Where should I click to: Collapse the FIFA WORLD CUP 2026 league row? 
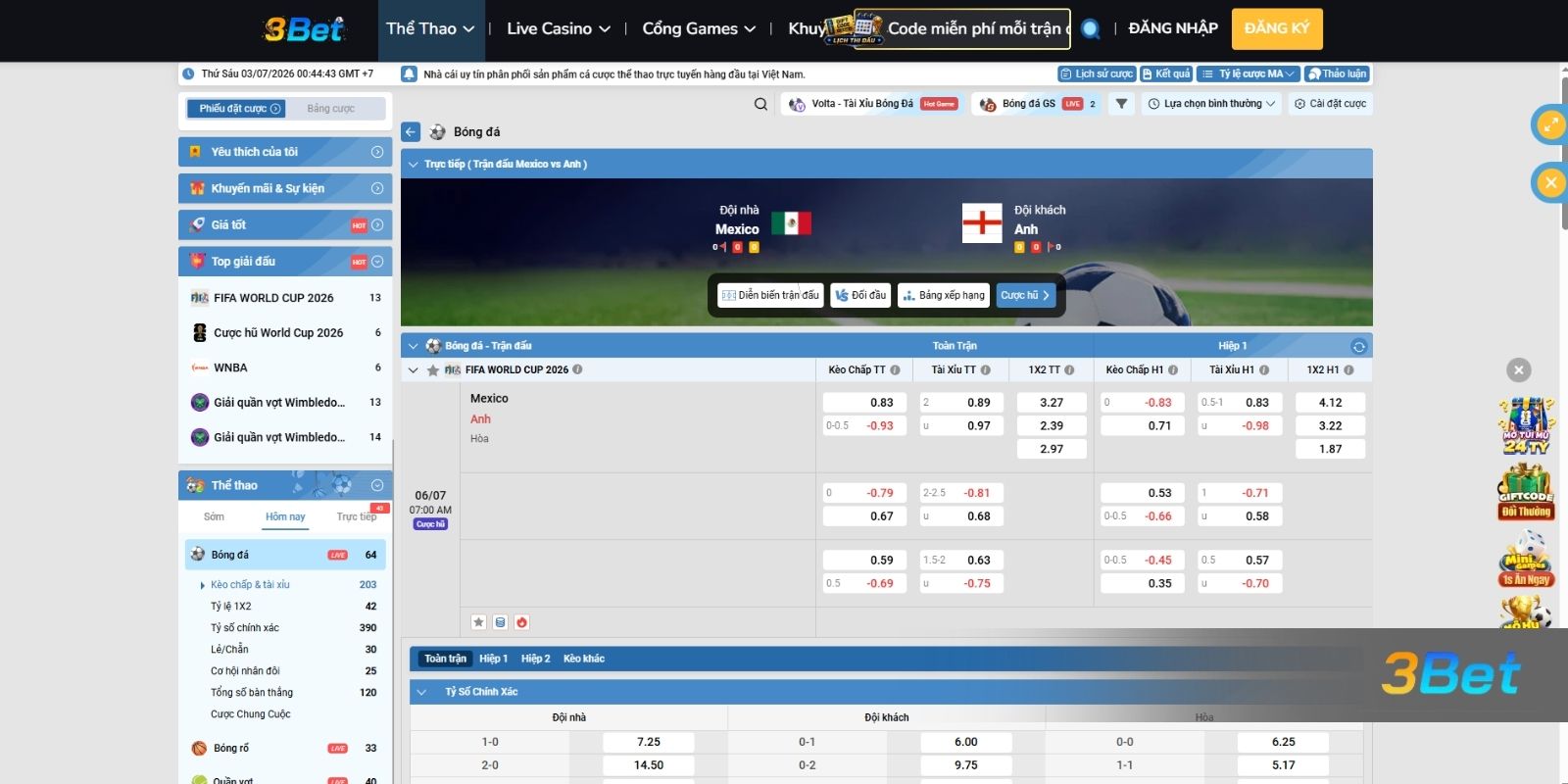pos(413,370)
